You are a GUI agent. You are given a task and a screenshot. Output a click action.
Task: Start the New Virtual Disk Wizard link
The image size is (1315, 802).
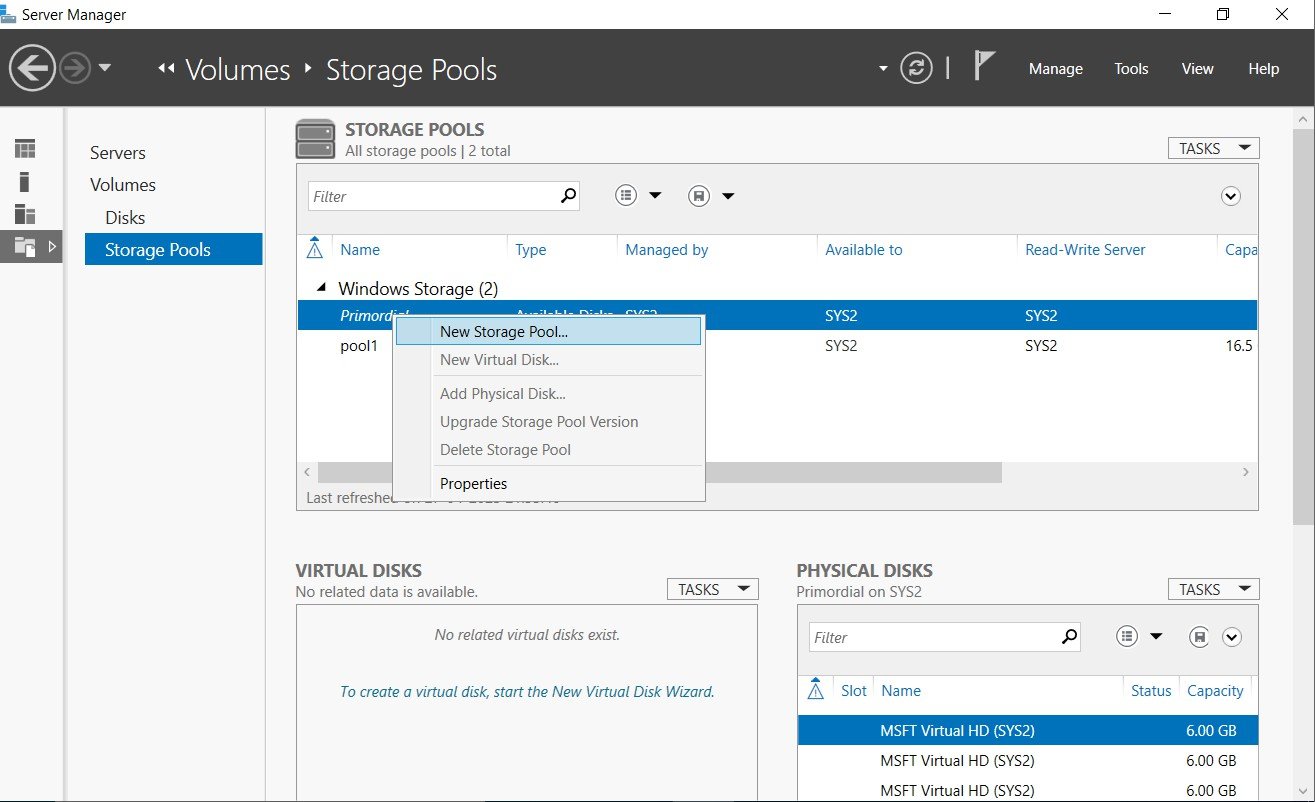(x=527, y=691)
